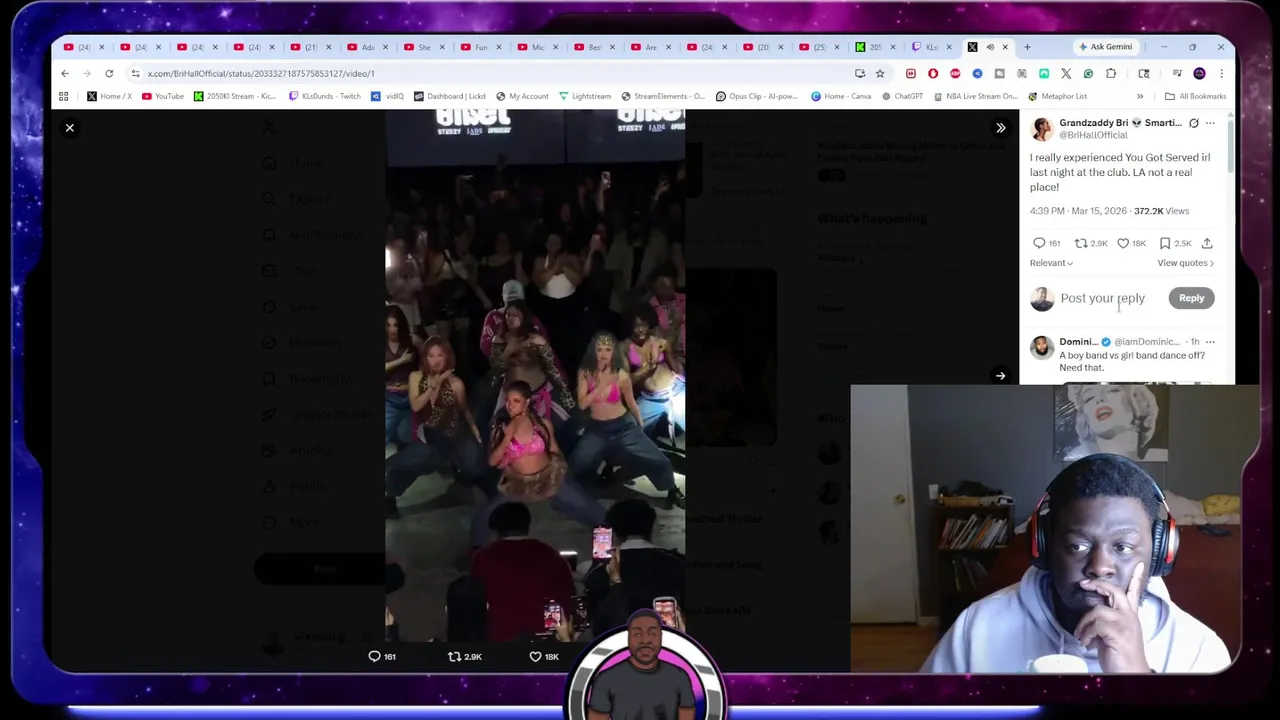Image resolution: width=1280 pixels, height=720 pixels.
Task: Open the My Account bookmark
Action: coord(522,96)
